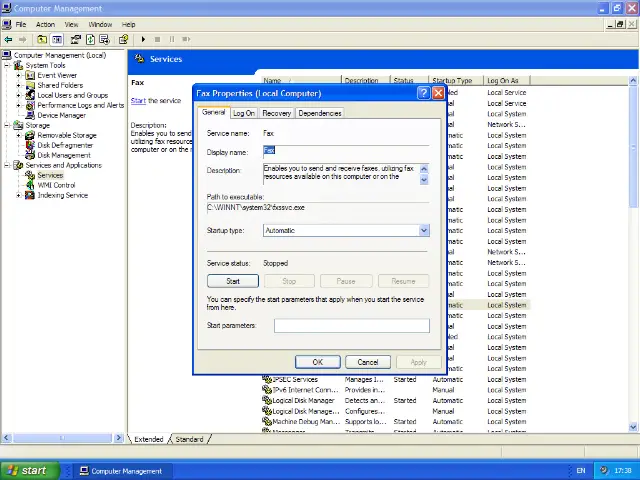Click the Services gear icon in the tree
Screen dimensions: 640x480
pyautogui.click(x=30, y=175)
